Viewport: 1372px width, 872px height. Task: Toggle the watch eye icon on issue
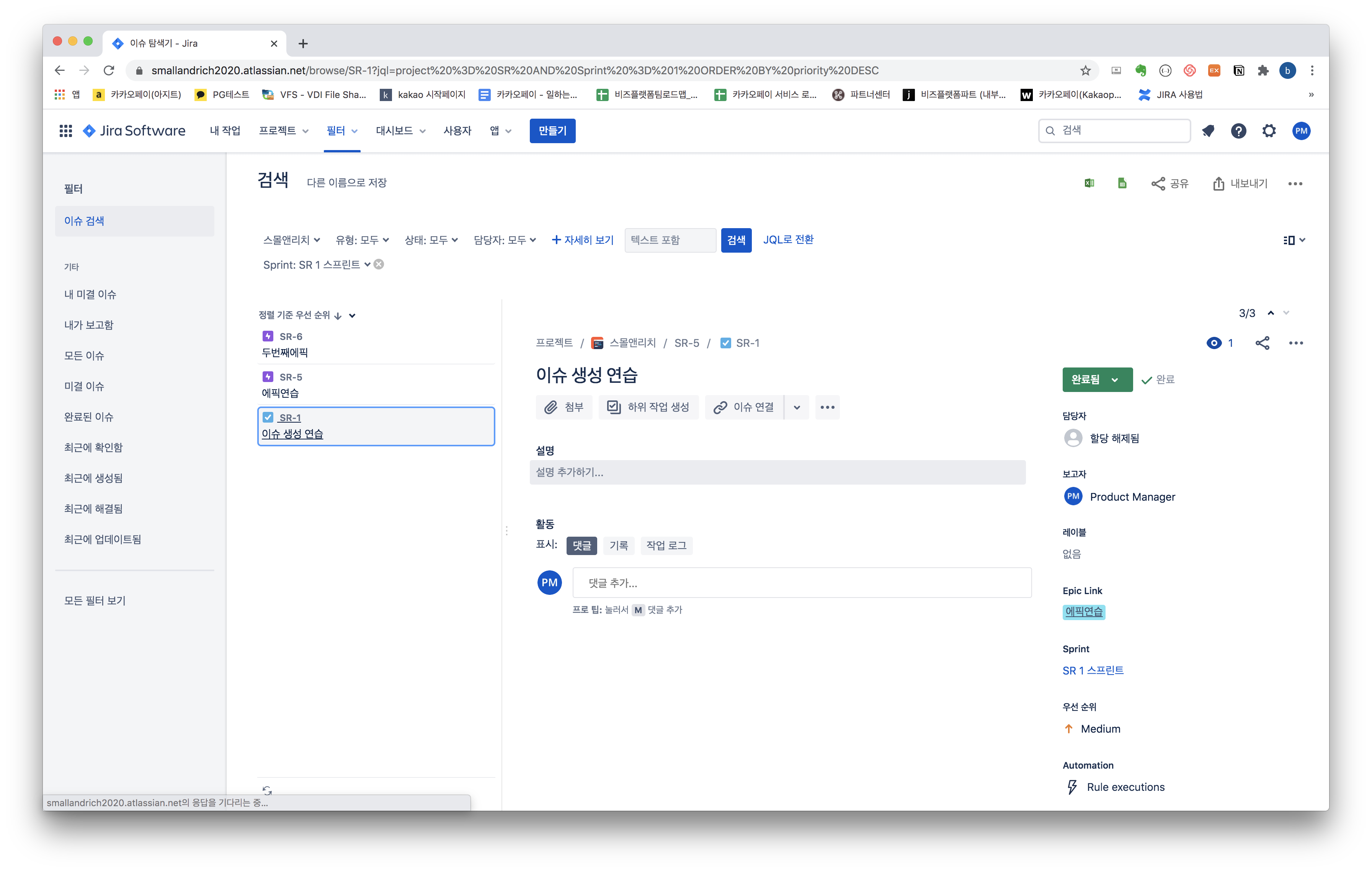pyautogui.click(x=1214, y=343)
